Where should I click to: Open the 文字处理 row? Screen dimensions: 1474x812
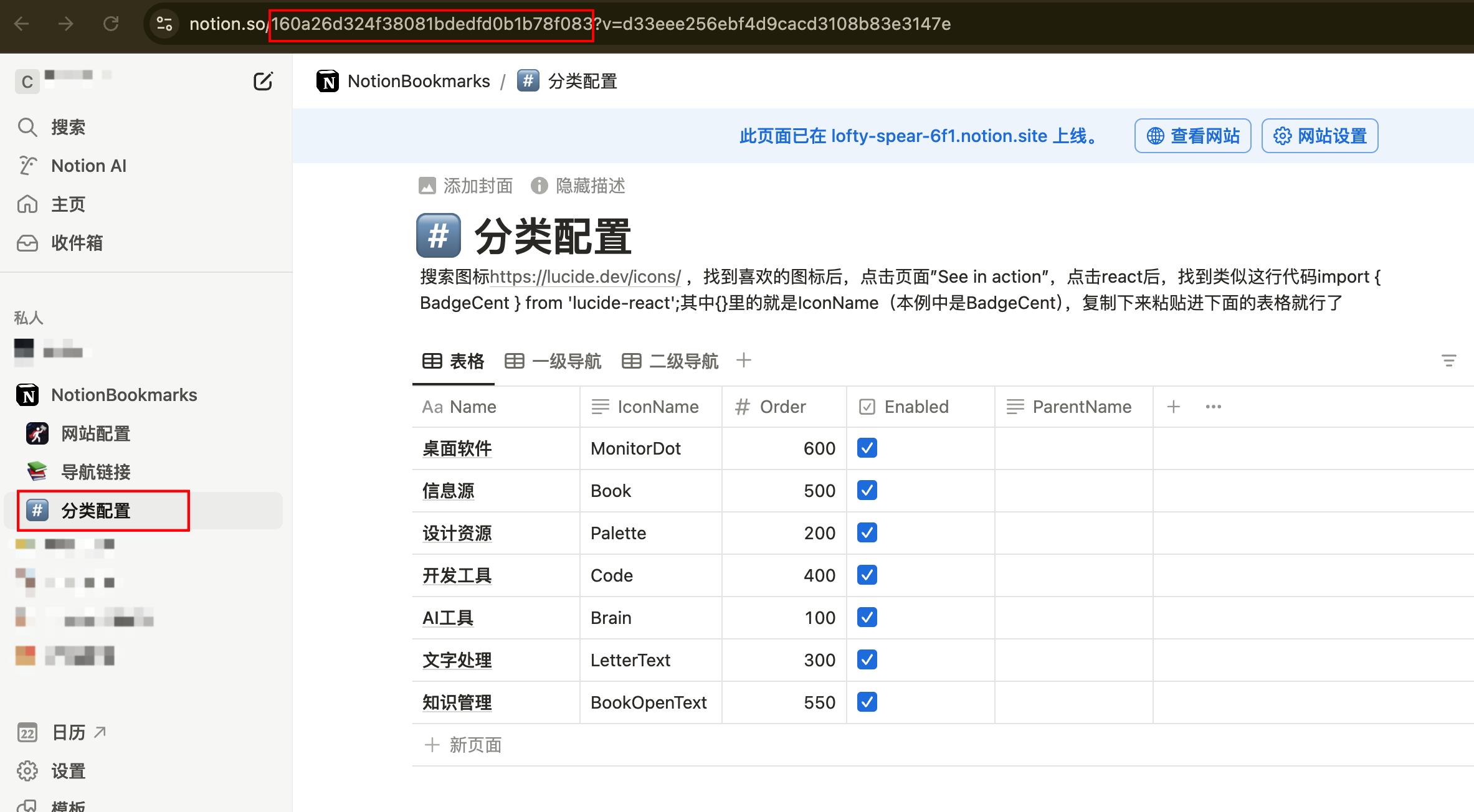[x=457, y=660]
